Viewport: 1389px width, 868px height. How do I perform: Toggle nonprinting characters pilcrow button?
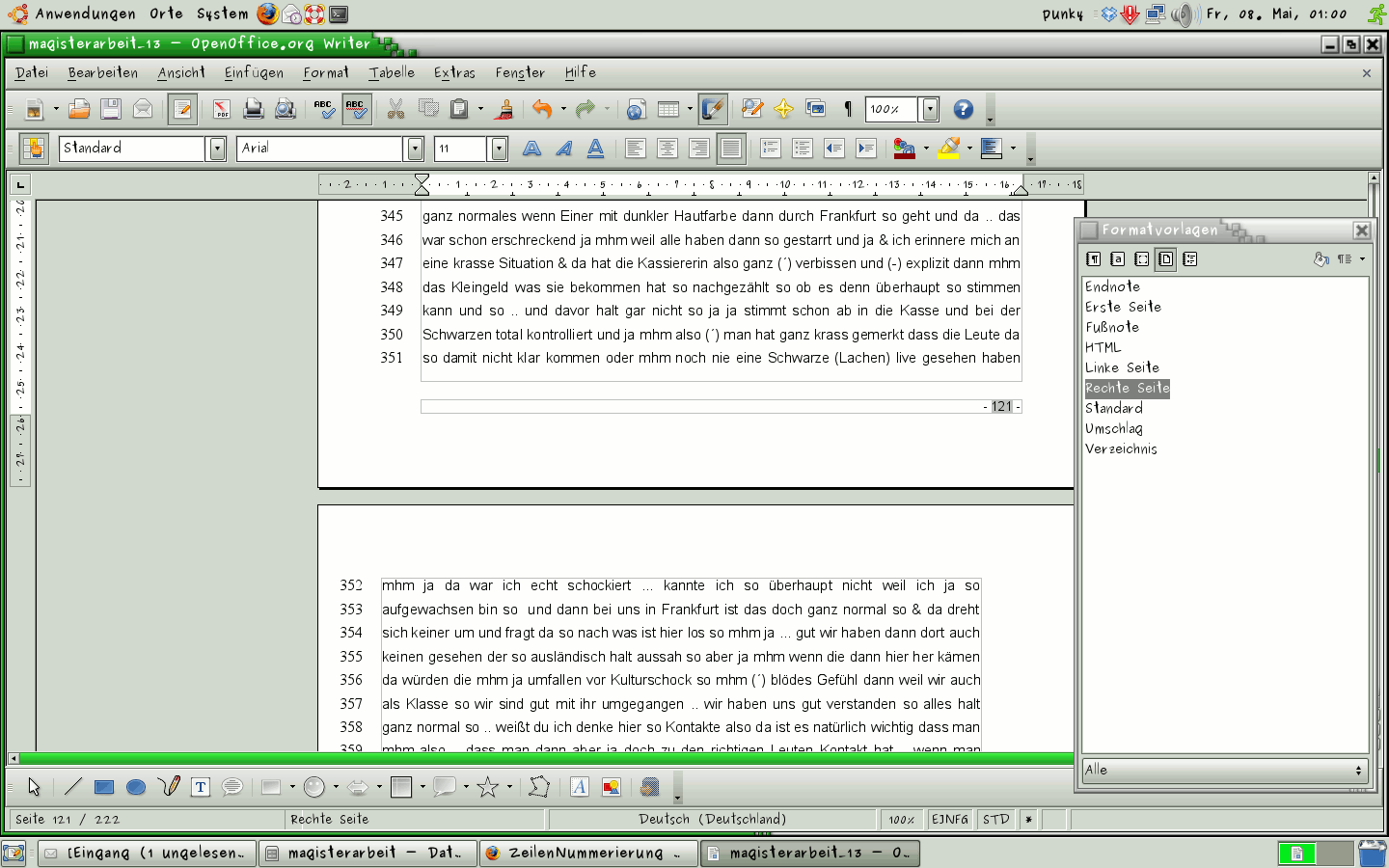click(x=848, y=110)
